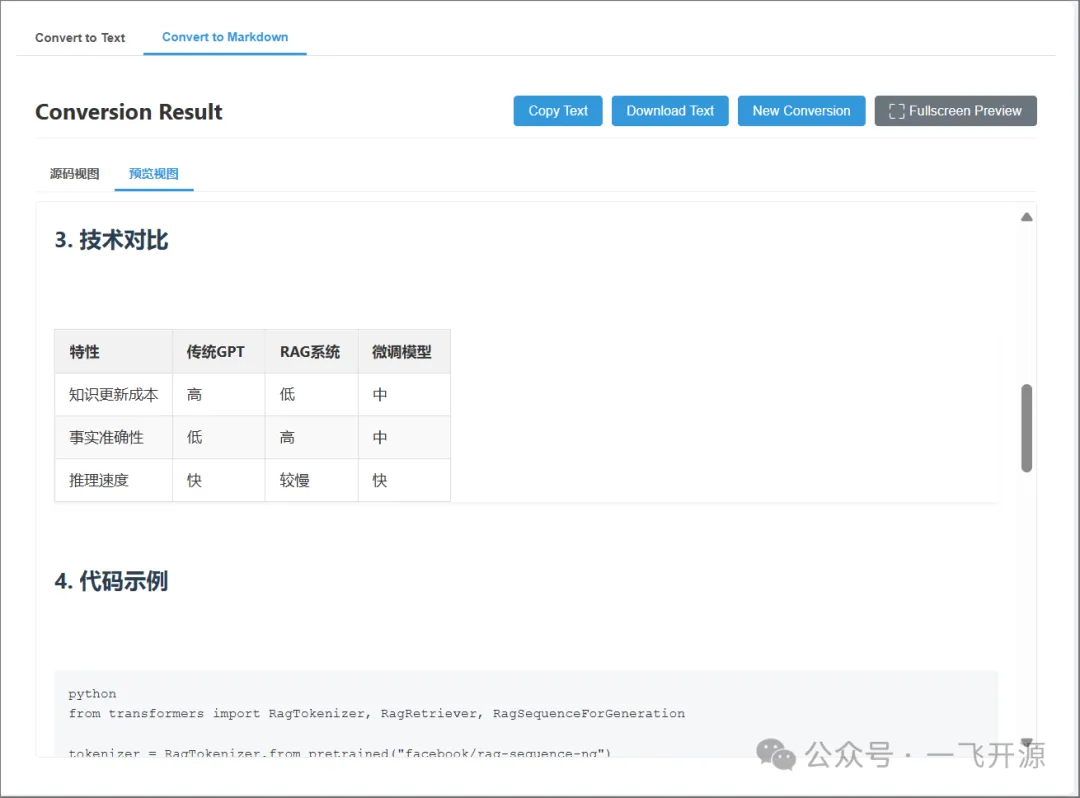Click the 微调模型 column header
This screenshot has height=798, width=1080.
(x=404, y=352)
